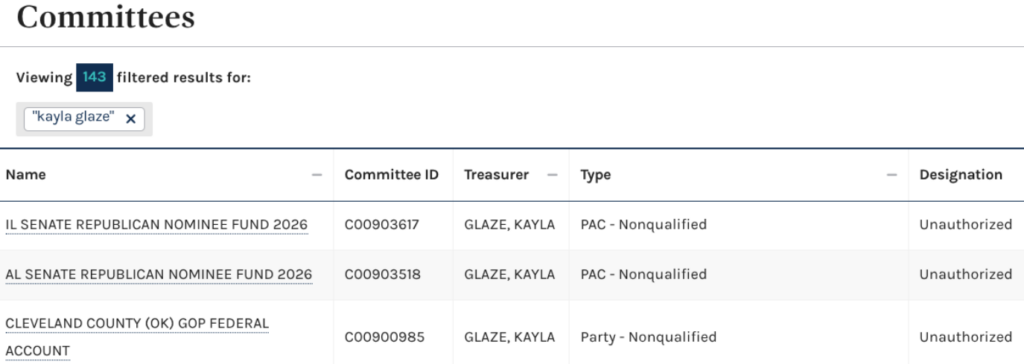The width and height of the screenshot is (1024, 364).
Task: Click the Committees page heading
Action: click(106, 17)
